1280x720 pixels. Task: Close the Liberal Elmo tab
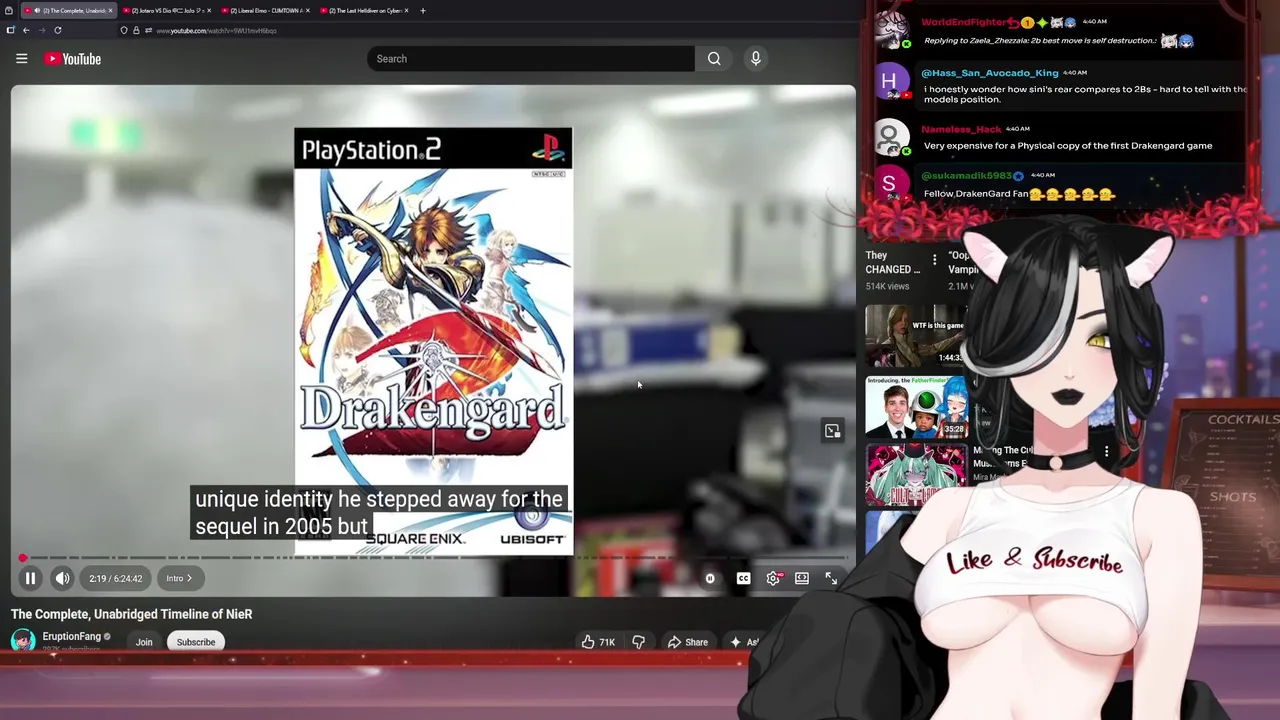point(306,10)
